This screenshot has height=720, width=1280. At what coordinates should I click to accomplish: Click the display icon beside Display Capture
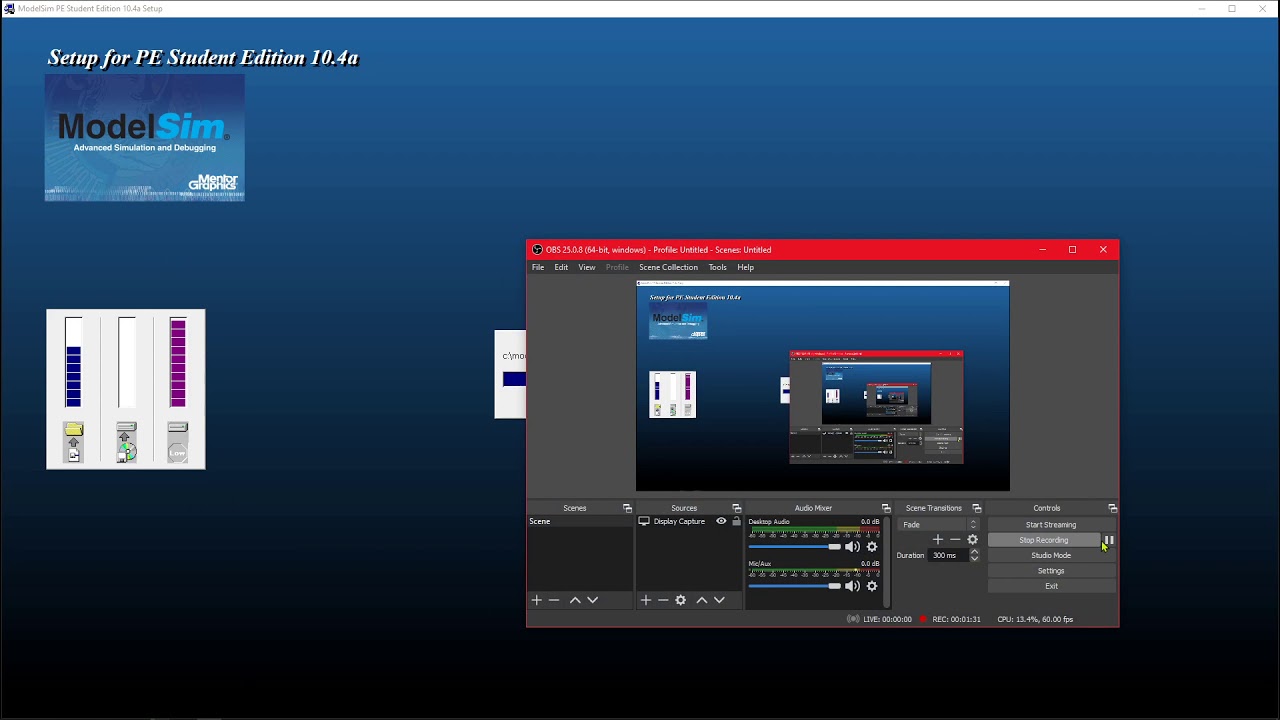click(644, 521)
